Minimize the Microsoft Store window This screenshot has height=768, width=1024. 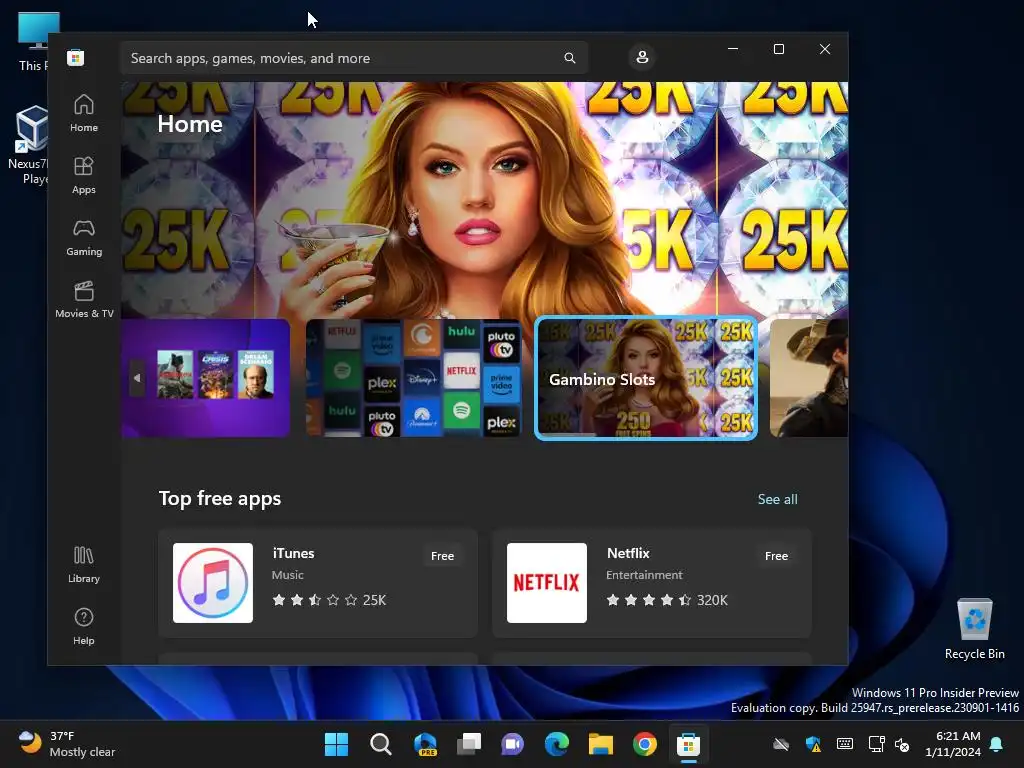pos(733,49)
